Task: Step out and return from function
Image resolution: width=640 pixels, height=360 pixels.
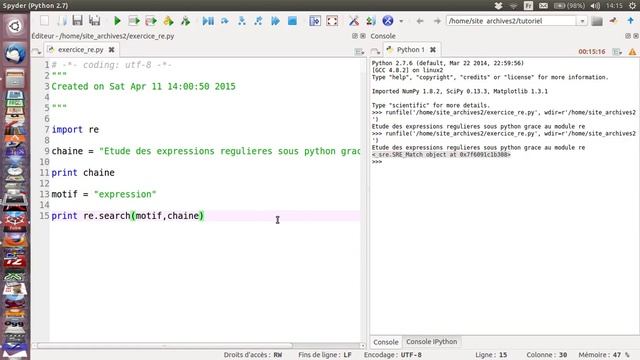Action: pyautogui.click(x=258, y=21)
